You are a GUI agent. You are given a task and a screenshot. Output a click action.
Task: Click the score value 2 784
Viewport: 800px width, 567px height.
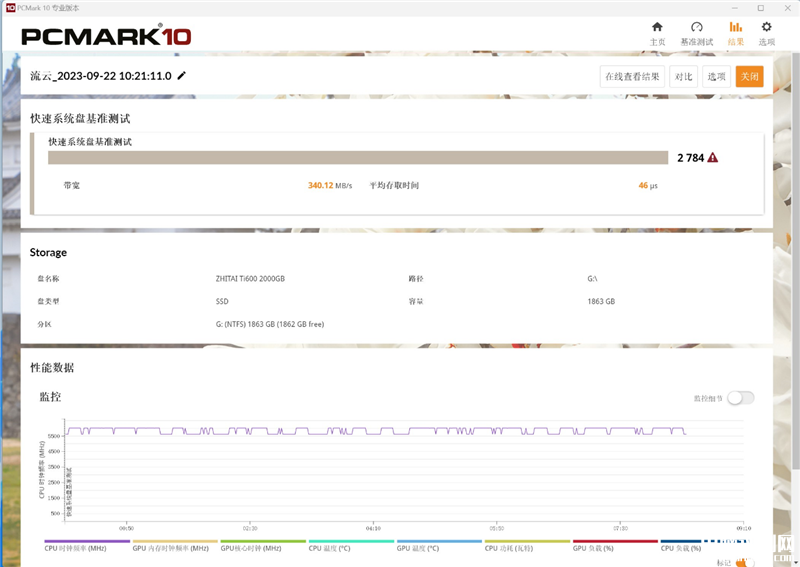tap(690, 158)
